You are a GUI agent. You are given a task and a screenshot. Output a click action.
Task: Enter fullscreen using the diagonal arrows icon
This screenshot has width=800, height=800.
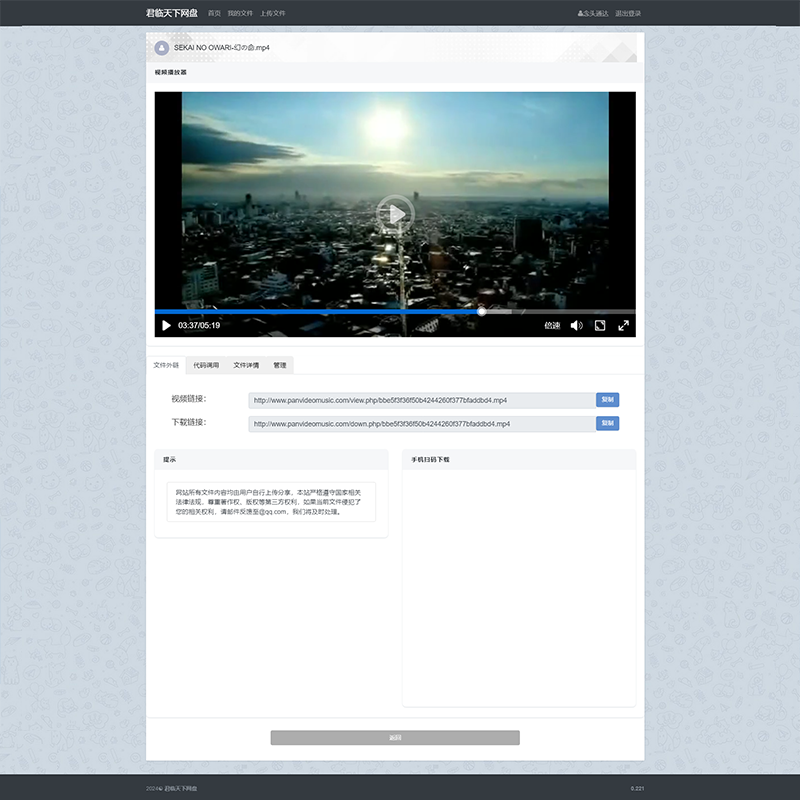point(623,325)
